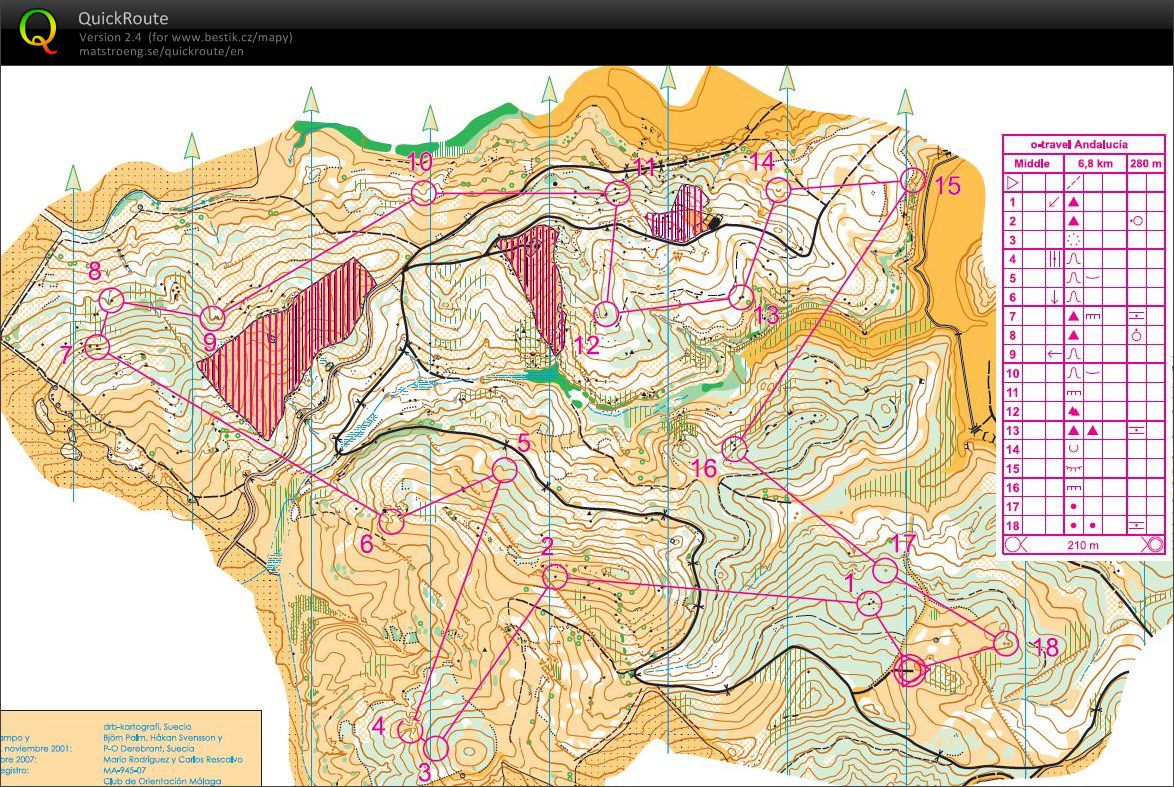The width and height of the screenshot is (1174, 787).
Task: Select control circle 2 on the map
Action: (x=555, y=577)
